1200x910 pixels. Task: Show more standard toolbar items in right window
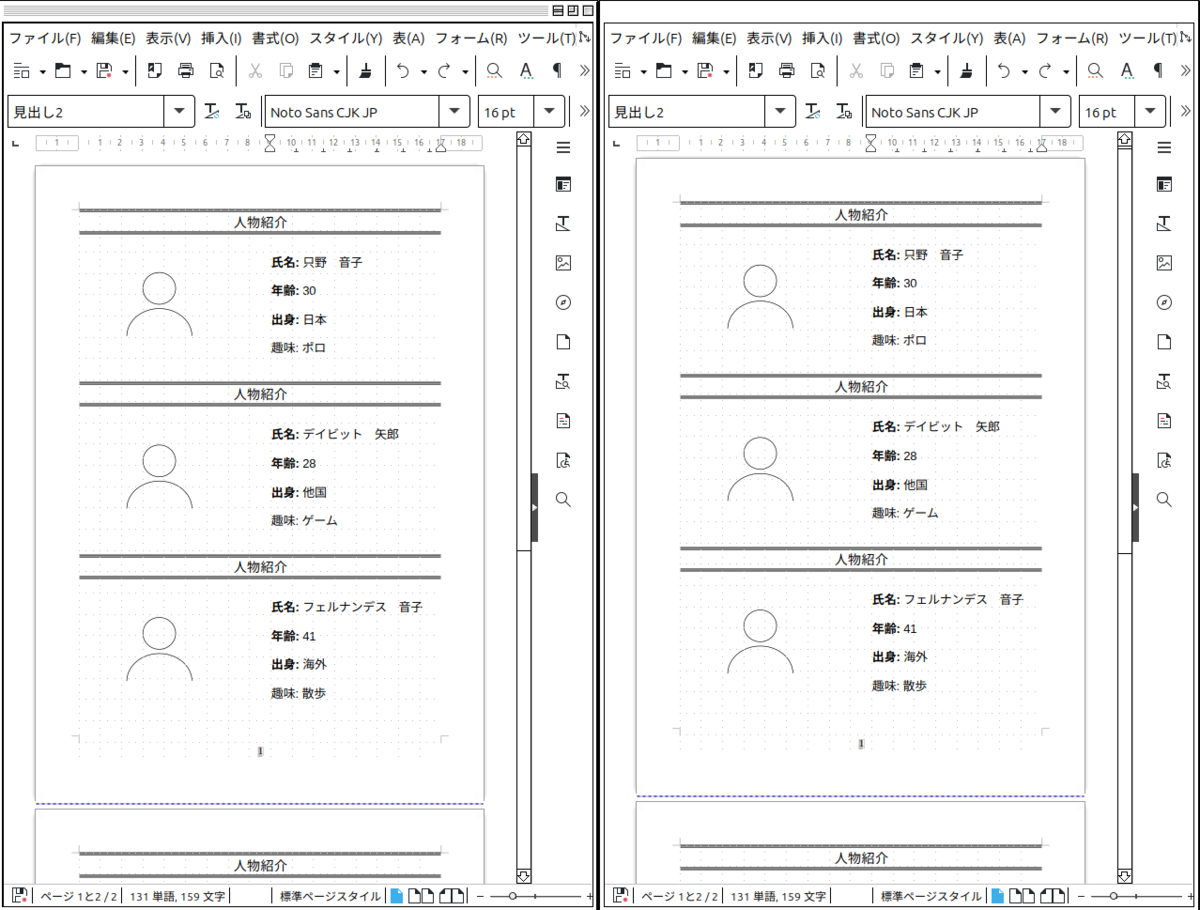coord(1186,71)
